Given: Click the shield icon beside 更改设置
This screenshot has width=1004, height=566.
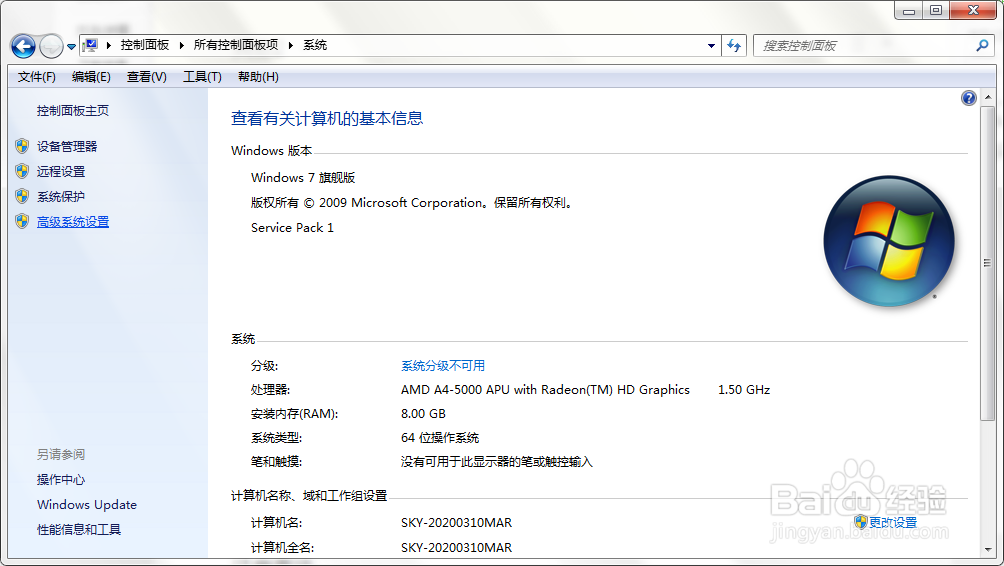Looking at the screenshot, I should coord(861,522).
